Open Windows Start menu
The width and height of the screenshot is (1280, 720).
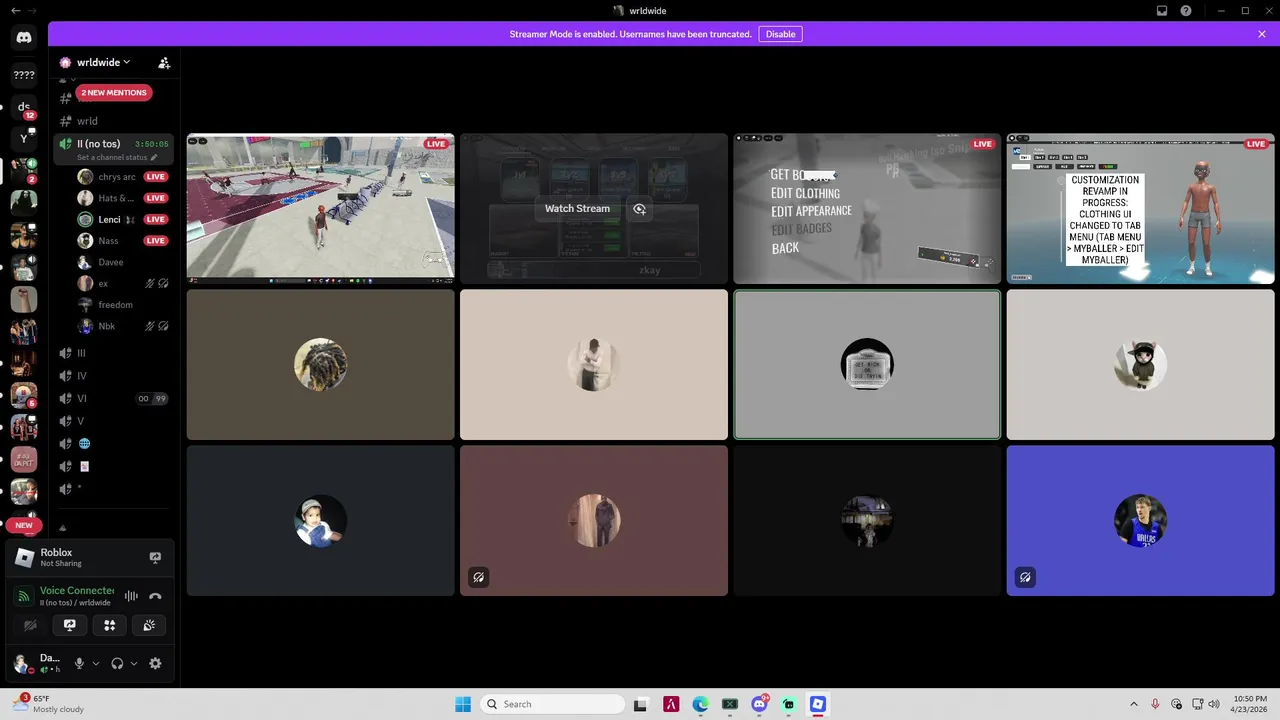463,704
